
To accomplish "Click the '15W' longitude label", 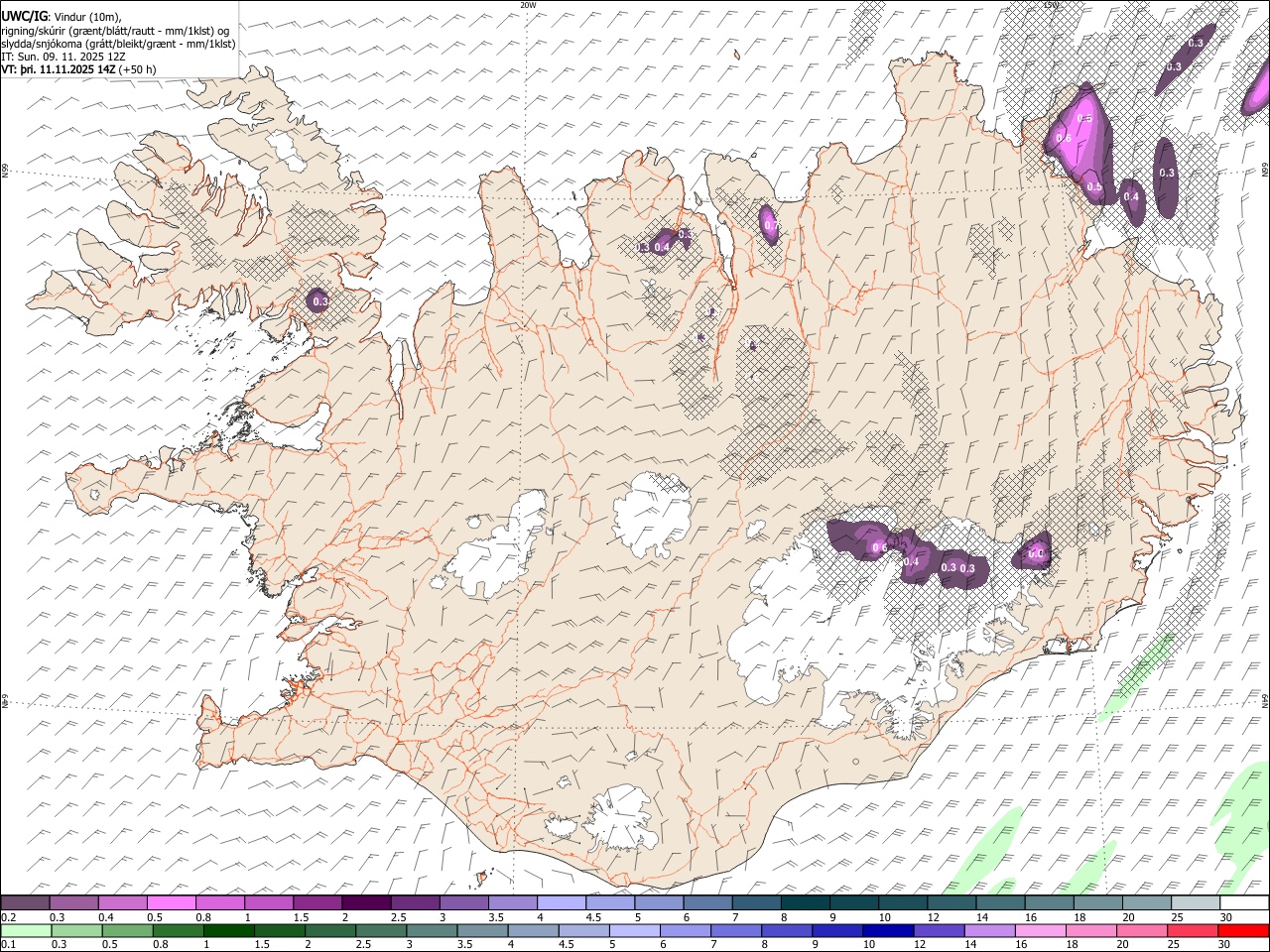I will coord(1051,5).
